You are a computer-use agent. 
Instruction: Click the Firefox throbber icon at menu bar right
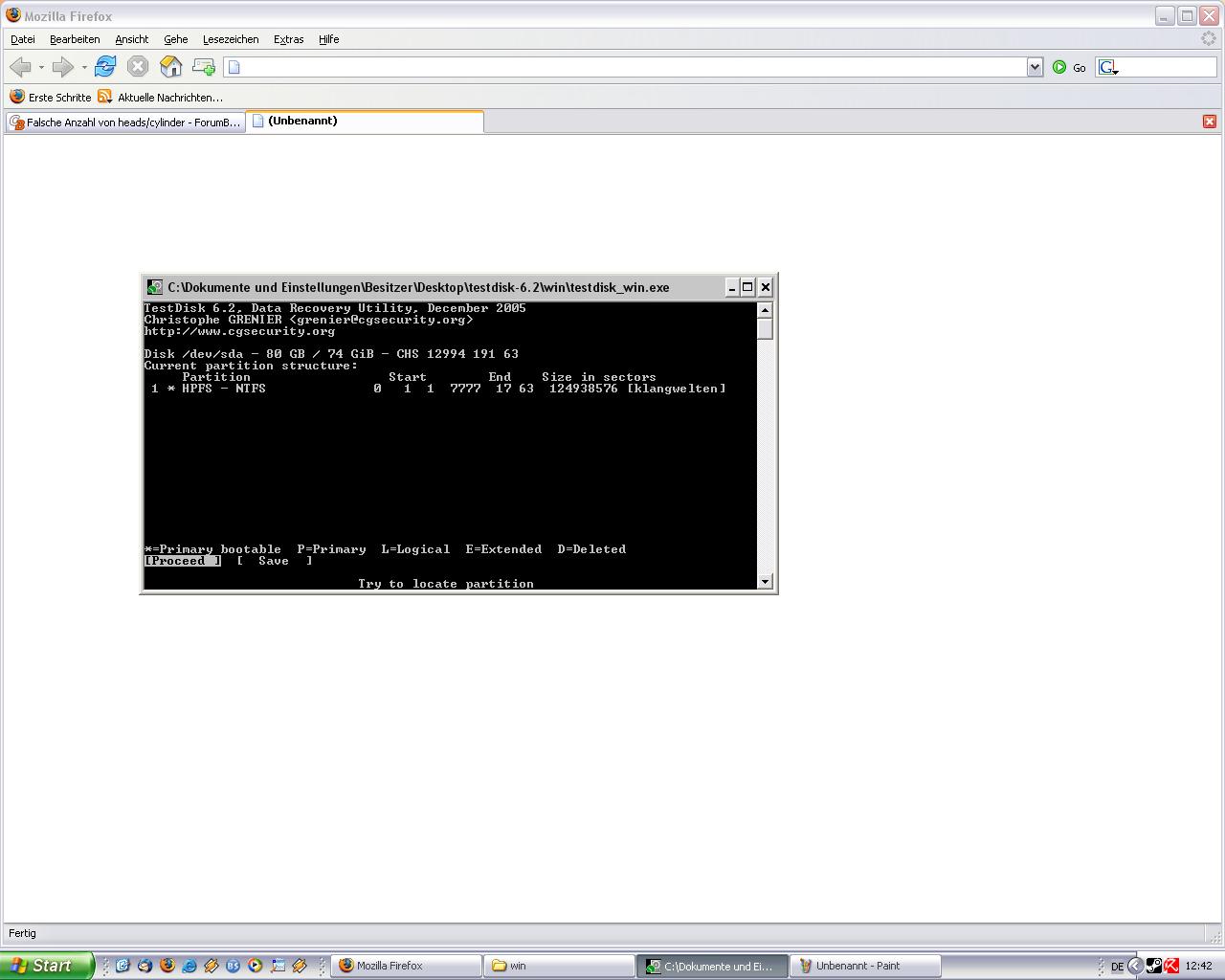tap(1209, 39)
